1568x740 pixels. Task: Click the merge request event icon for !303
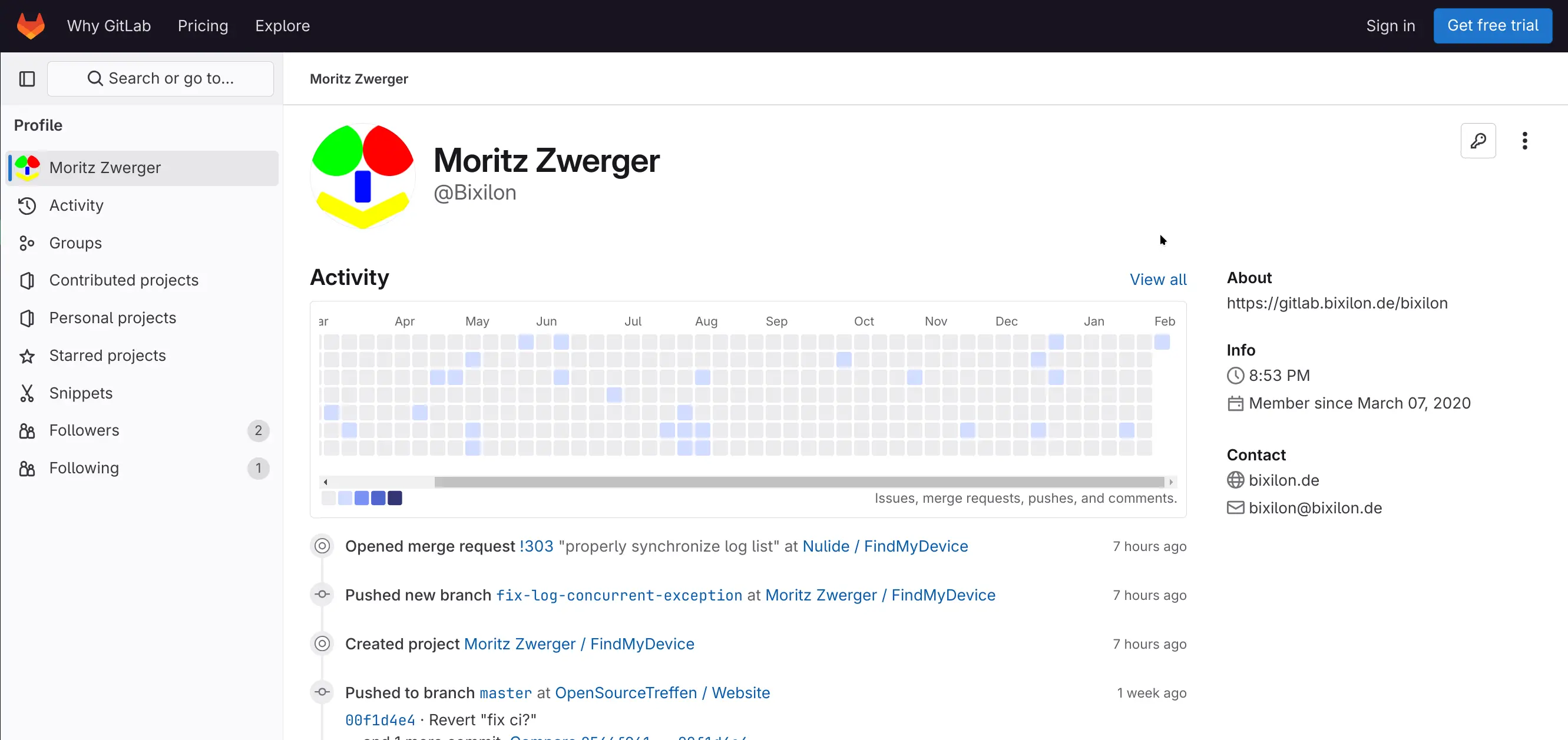pos(322,546)
